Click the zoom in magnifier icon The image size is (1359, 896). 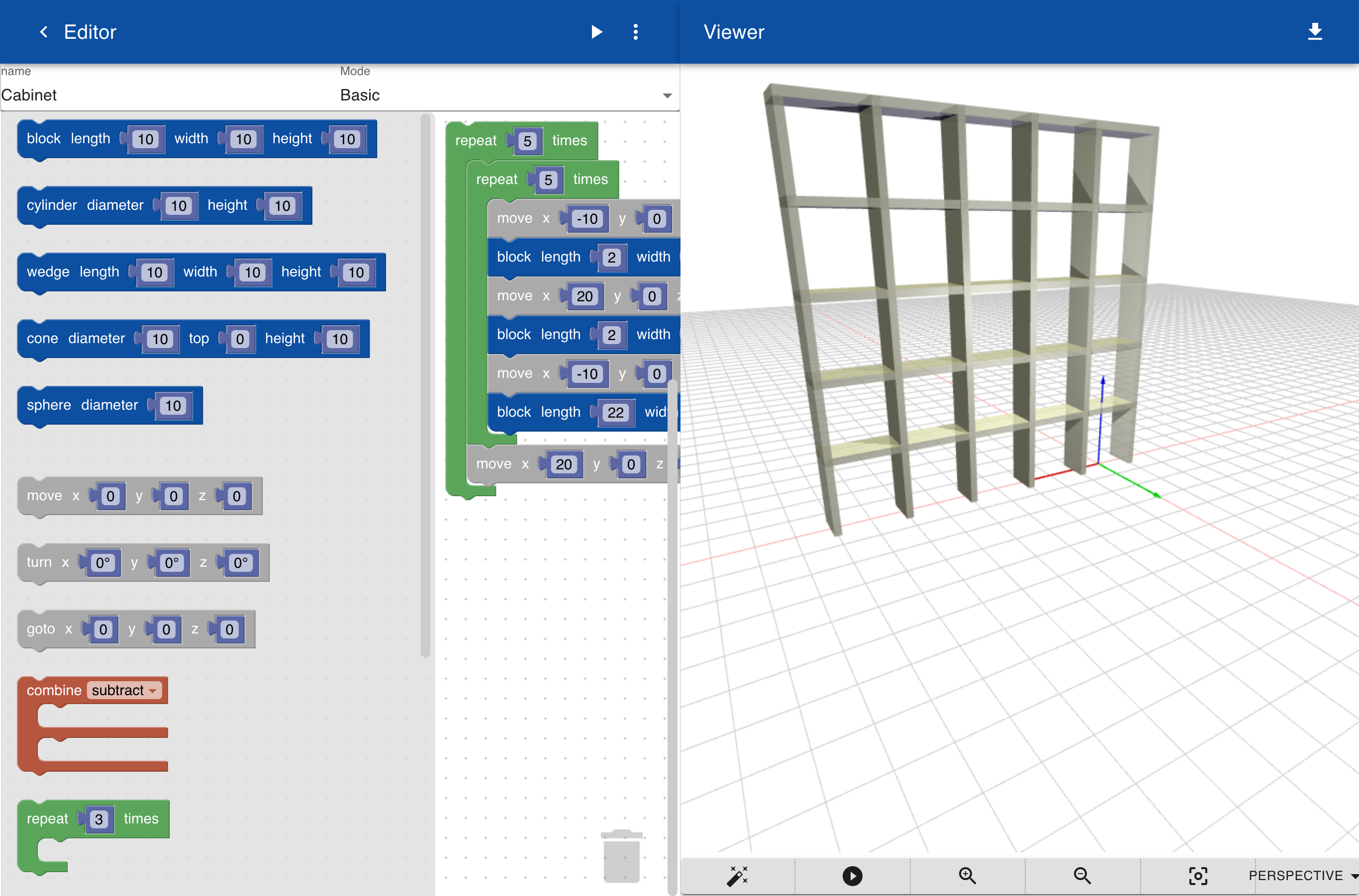tap(967, 876)
